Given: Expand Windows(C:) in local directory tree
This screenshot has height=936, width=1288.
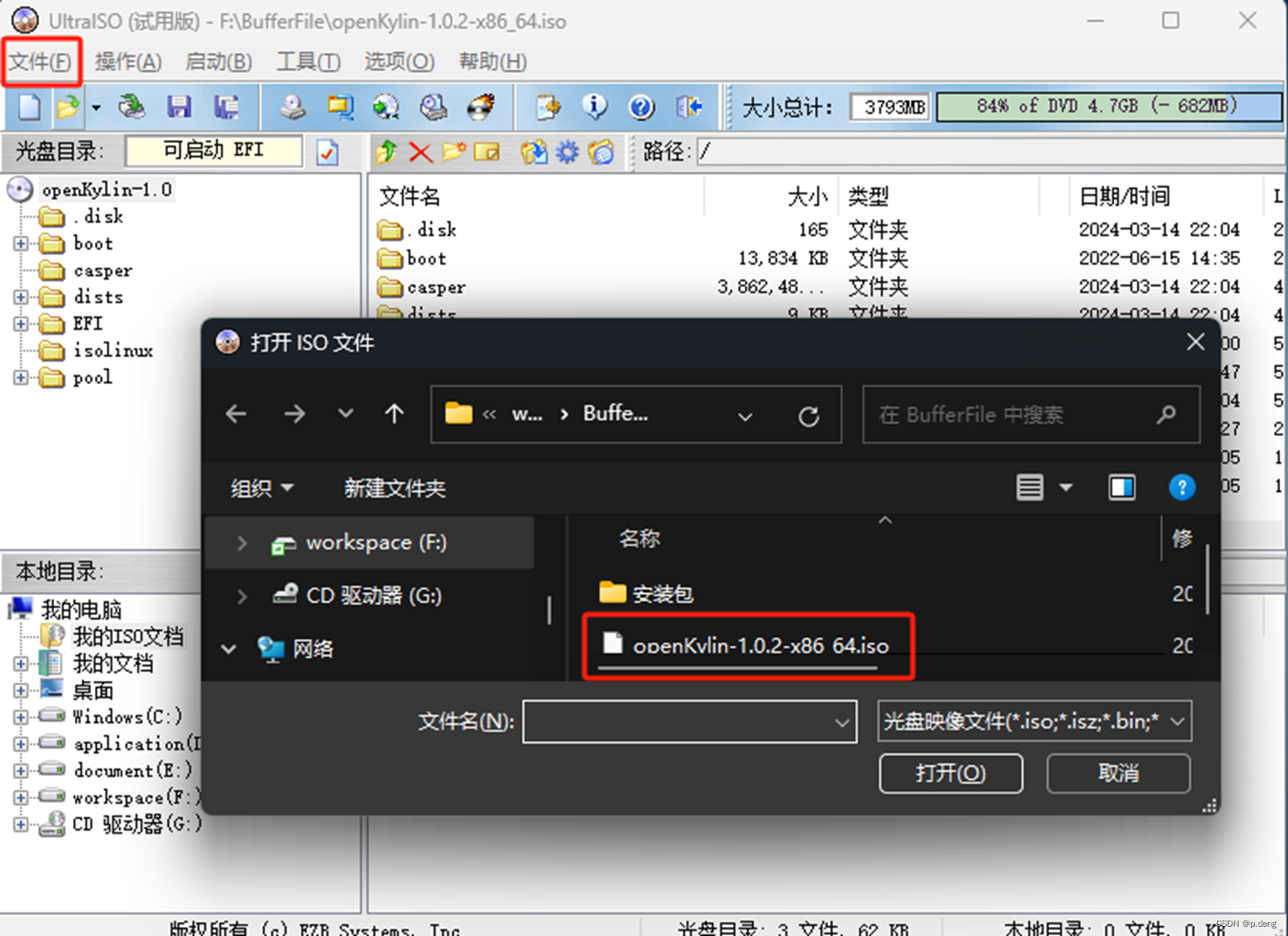Looking at the screenshot, I should point(21,717).
